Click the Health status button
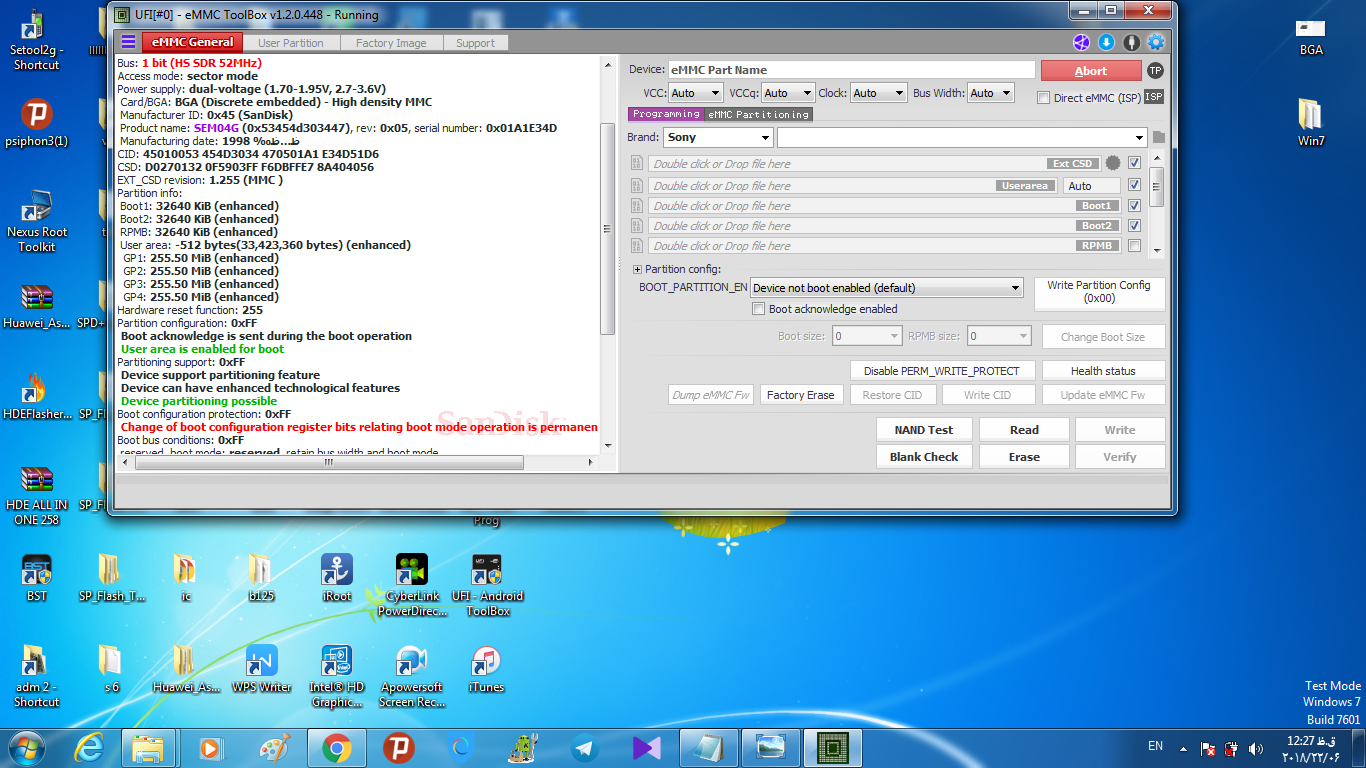The image size is (1366, 768). click(x=1103, y=370)
